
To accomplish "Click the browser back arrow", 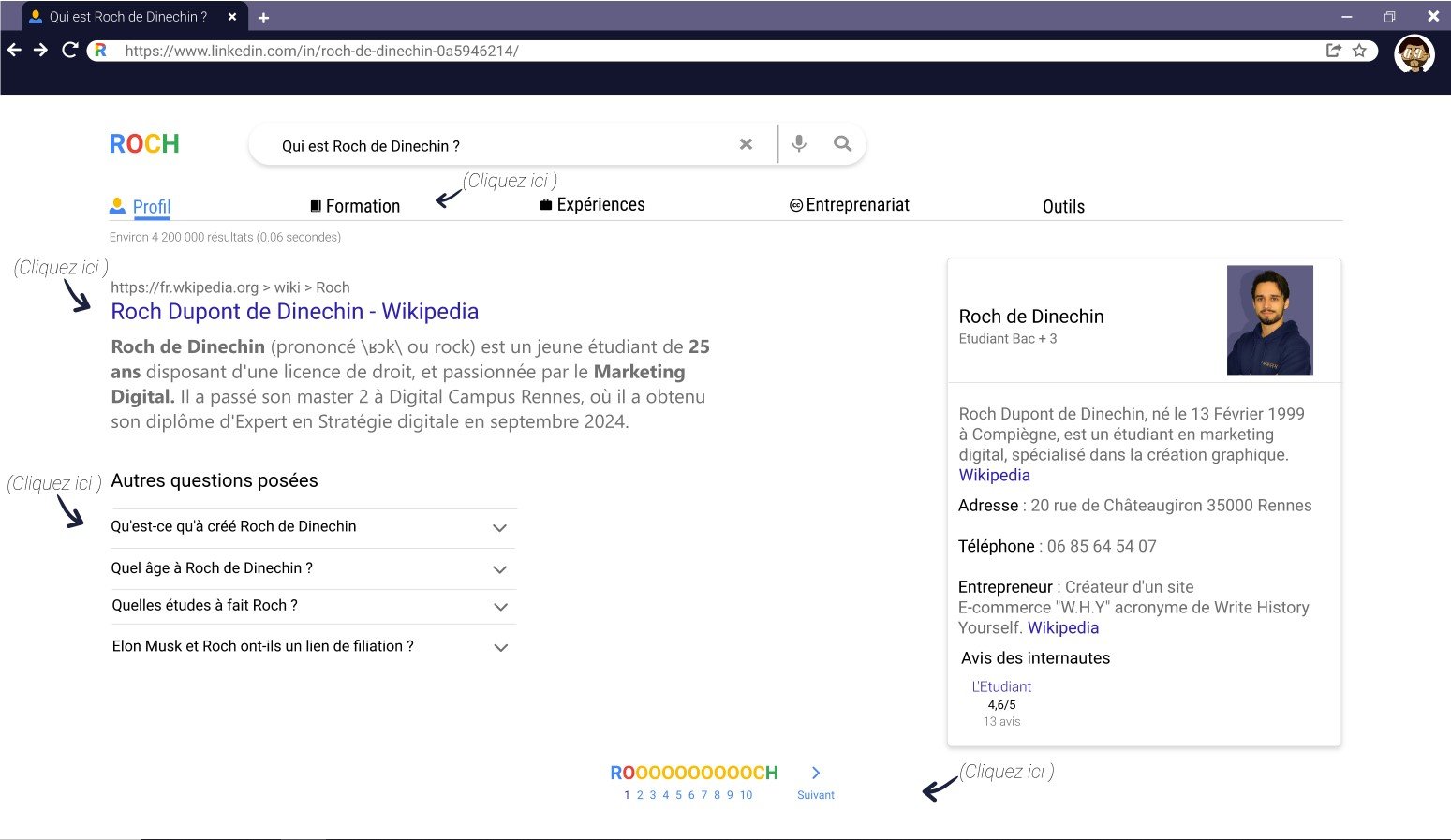I will pos(14,50).
